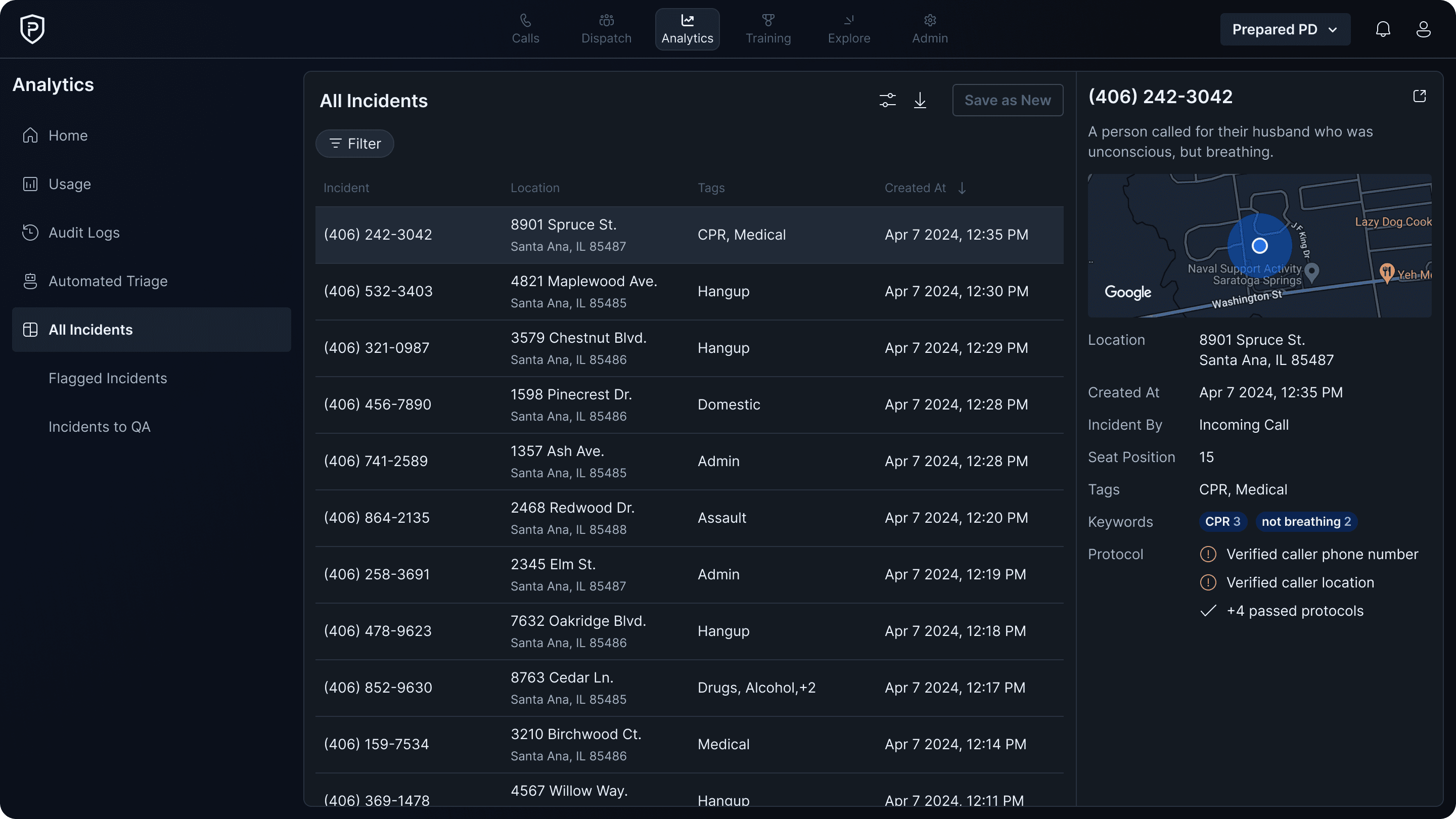Expand the Prepared PD dropdown
This screenshot has height=819, width=1456.
tap(1284, 29)
